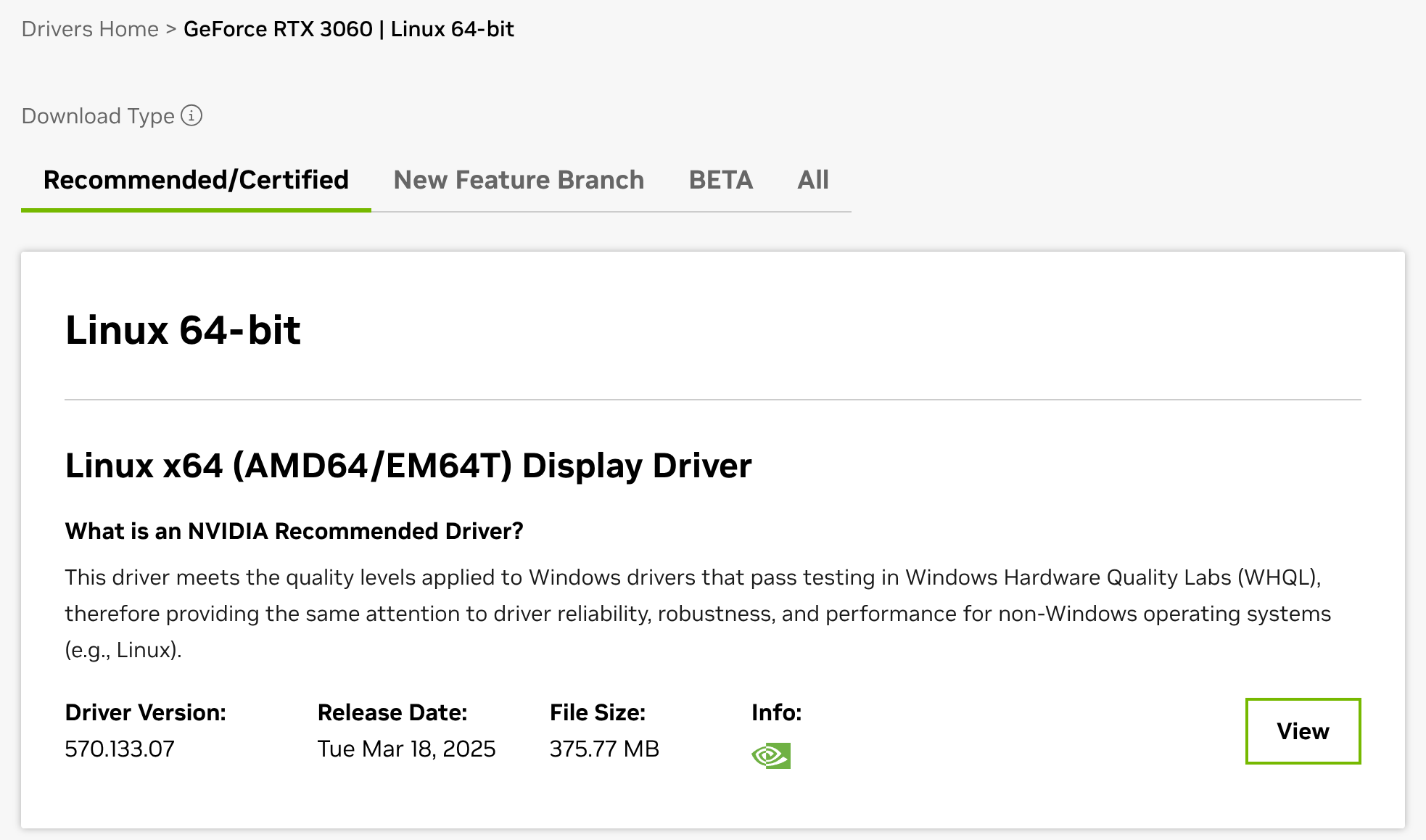Click the Download Type label
The image size is (1426, 840).
click(98, 116)
